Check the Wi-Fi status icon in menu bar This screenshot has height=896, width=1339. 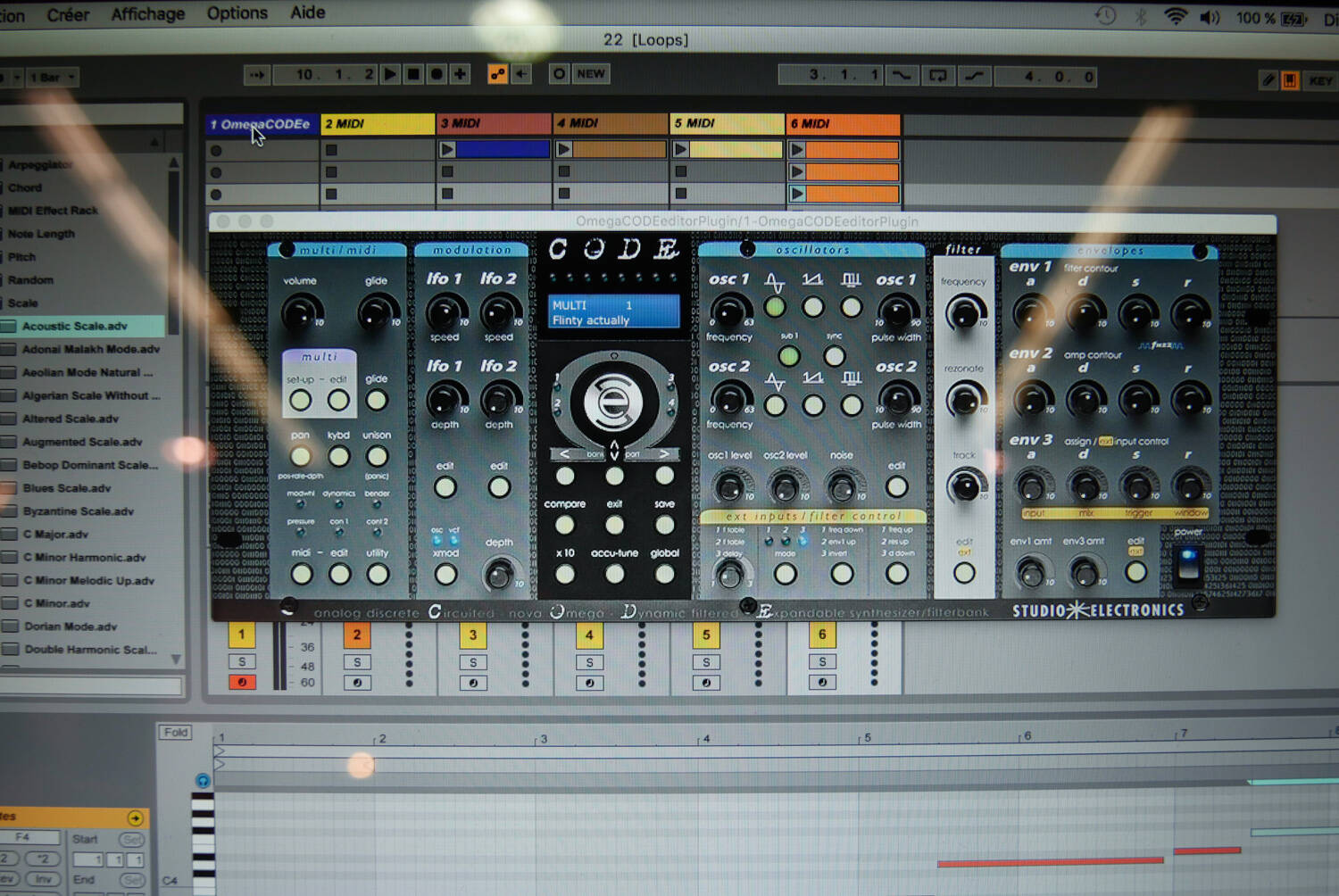click(x=1176, y=17)
